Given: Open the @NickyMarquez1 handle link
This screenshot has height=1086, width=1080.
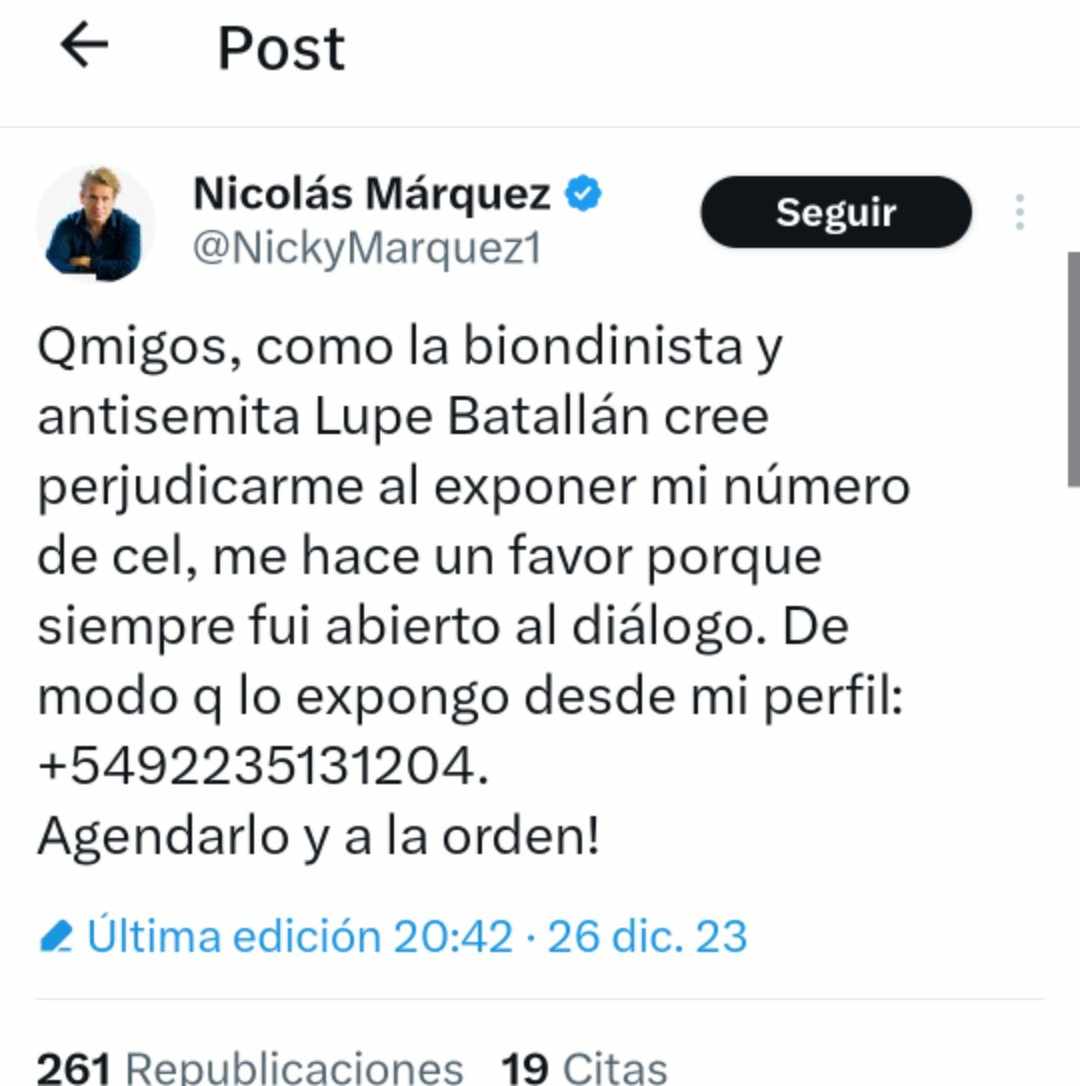Looking at the screenshot, I should coord(367,249).
